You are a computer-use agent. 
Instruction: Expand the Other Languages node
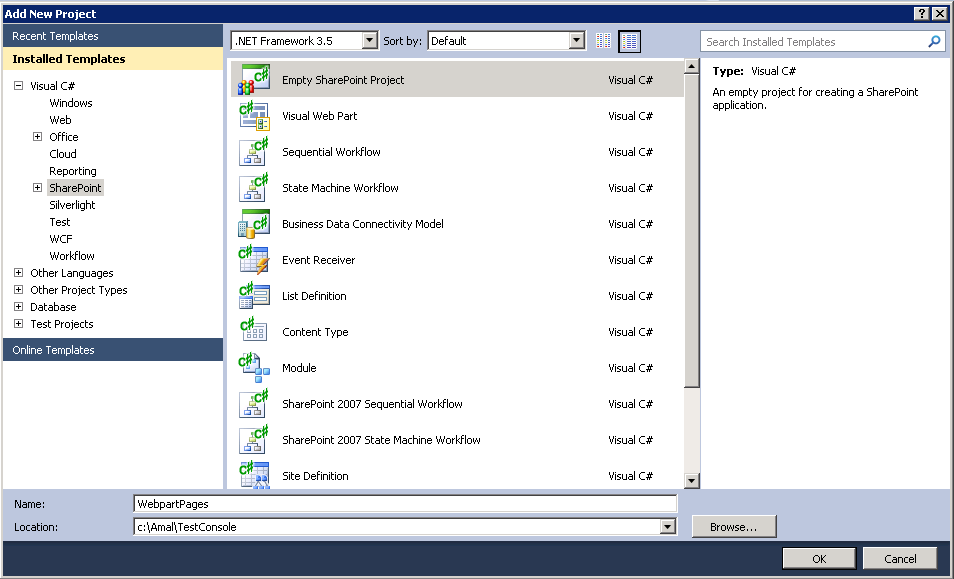point(18,273)
